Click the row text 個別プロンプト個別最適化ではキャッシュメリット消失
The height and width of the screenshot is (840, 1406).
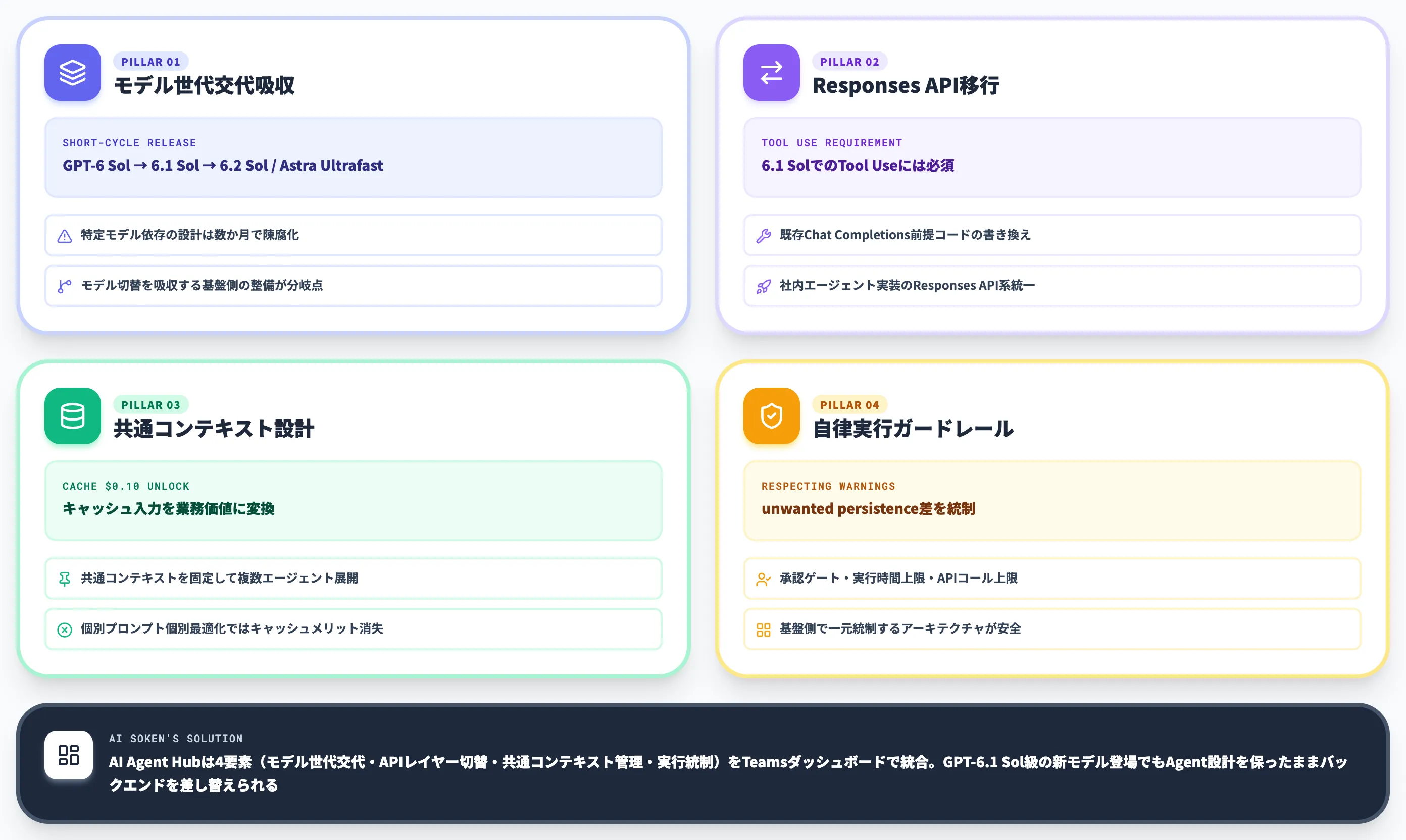tap(232, 628)
